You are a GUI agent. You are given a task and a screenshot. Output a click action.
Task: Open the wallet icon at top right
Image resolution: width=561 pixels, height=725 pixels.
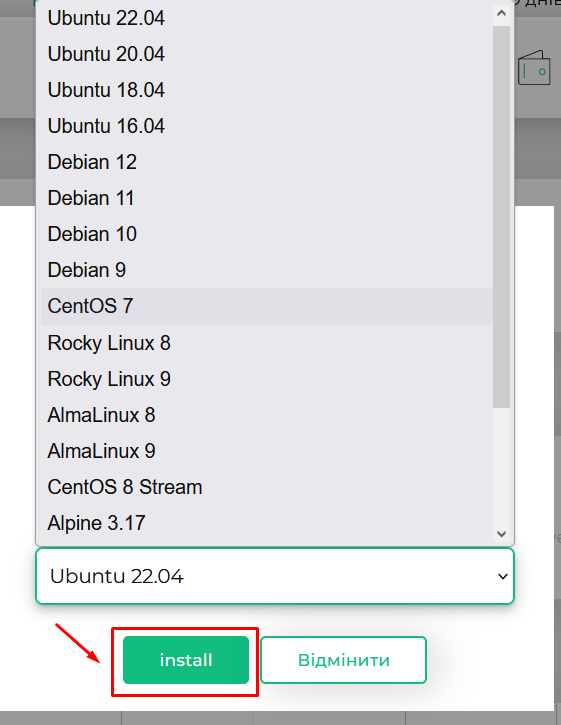(x=534, y=68)
